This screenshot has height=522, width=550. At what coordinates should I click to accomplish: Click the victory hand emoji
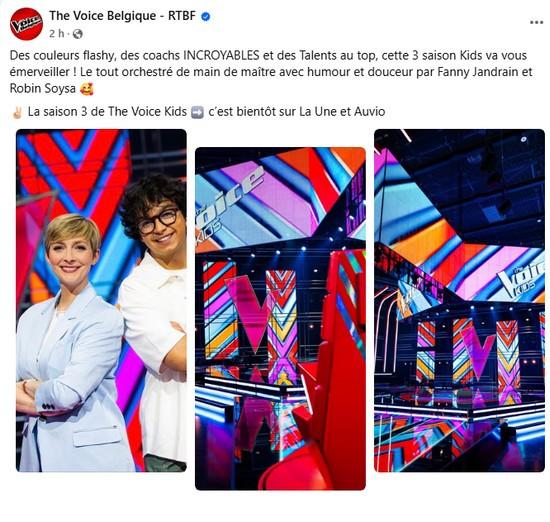click(17, 112)
